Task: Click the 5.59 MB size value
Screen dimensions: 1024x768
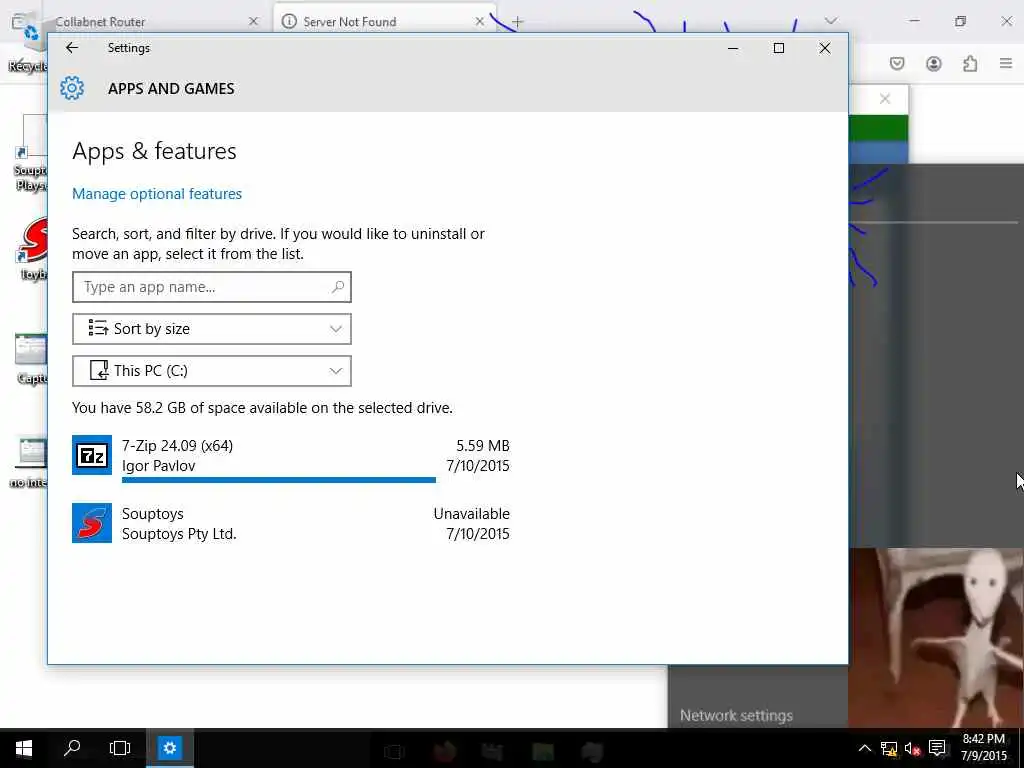Action: (483, 445)
